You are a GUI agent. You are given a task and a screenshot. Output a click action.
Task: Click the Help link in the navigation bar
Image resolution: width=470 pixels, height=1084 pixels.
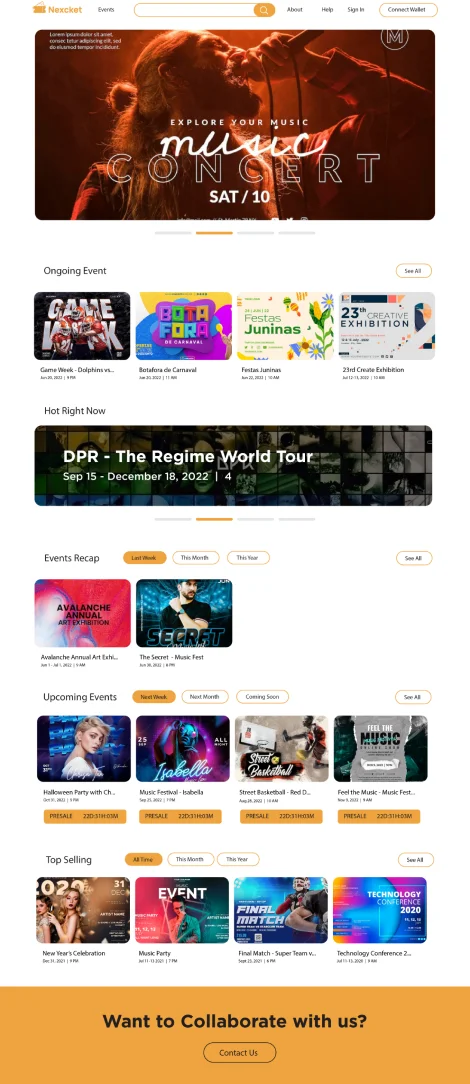(328, 10)
